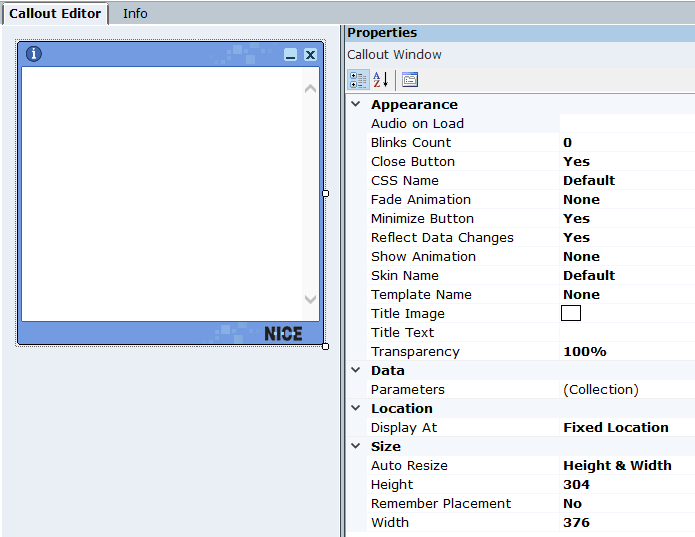Select the Minimize Button Yes value
The image size is (695, 537).
click(576, 218)
